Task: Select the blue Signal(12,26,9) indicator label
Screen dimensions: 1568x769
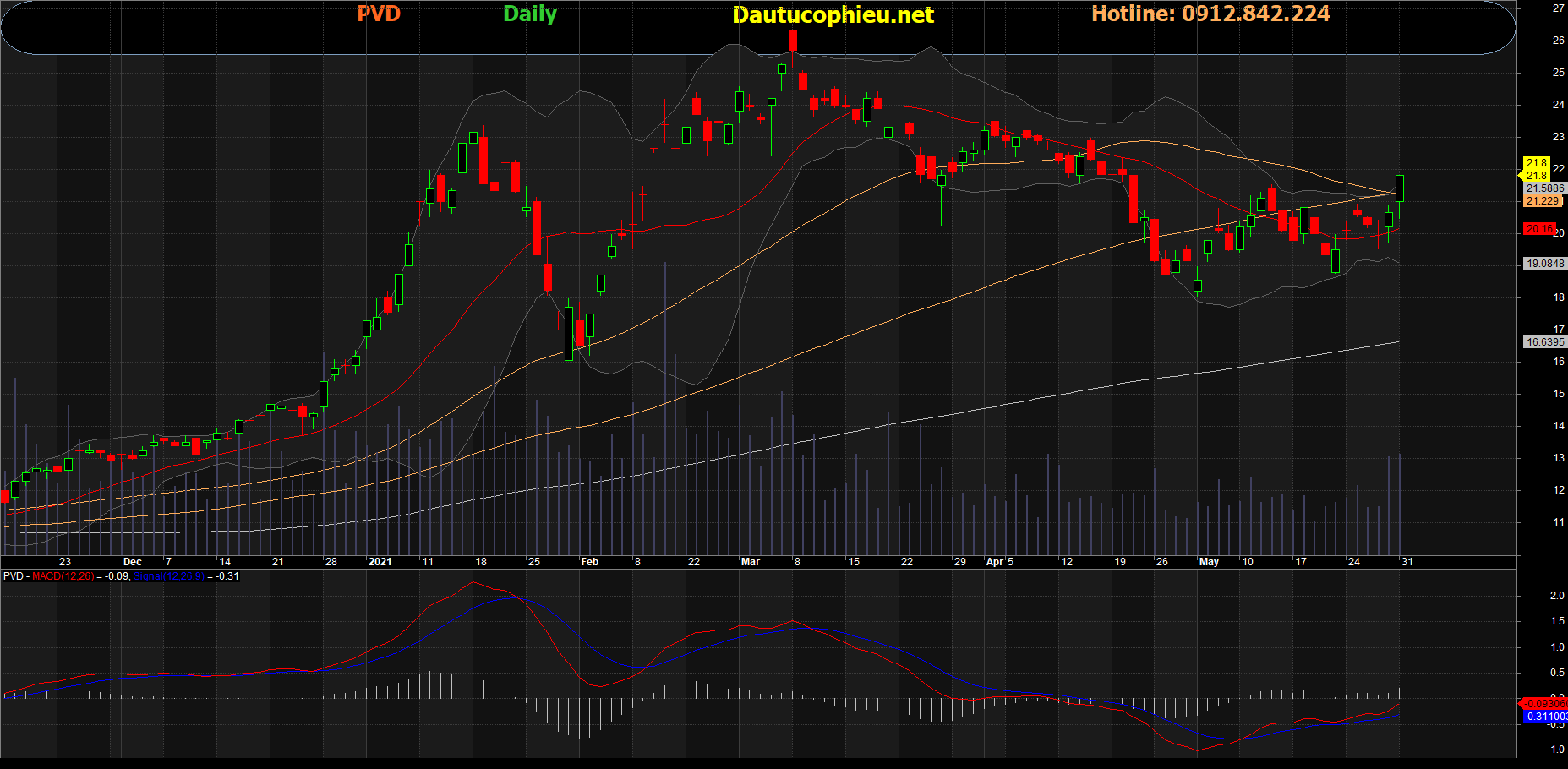Action: [x=168, y=576]
